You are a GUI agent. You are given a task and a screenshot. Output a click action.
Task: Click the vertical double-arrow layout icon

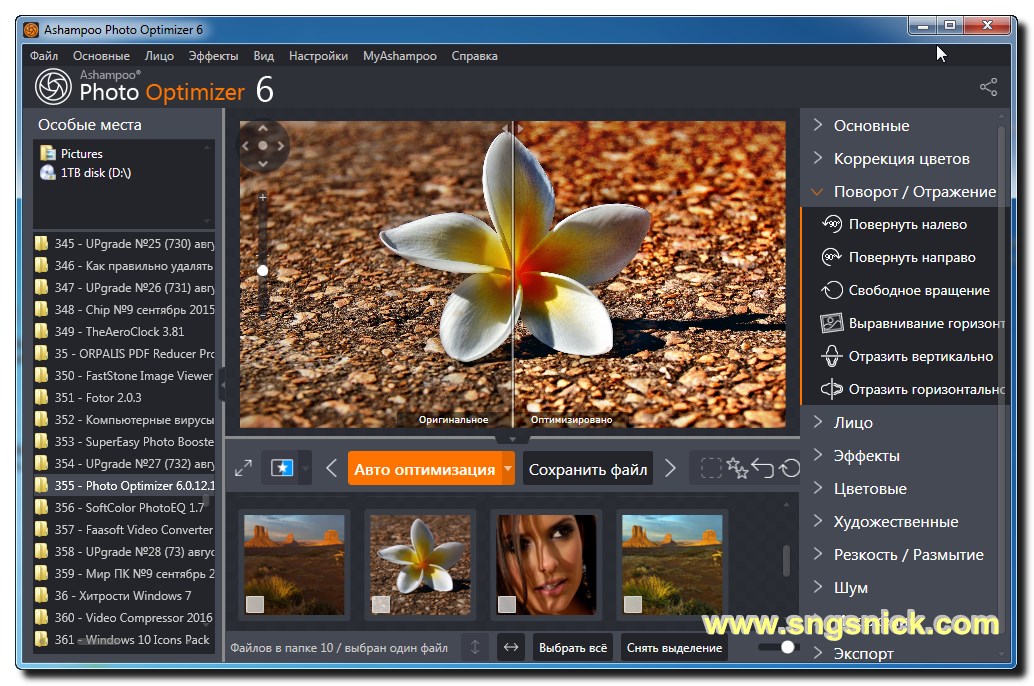[x=475, y=647]
